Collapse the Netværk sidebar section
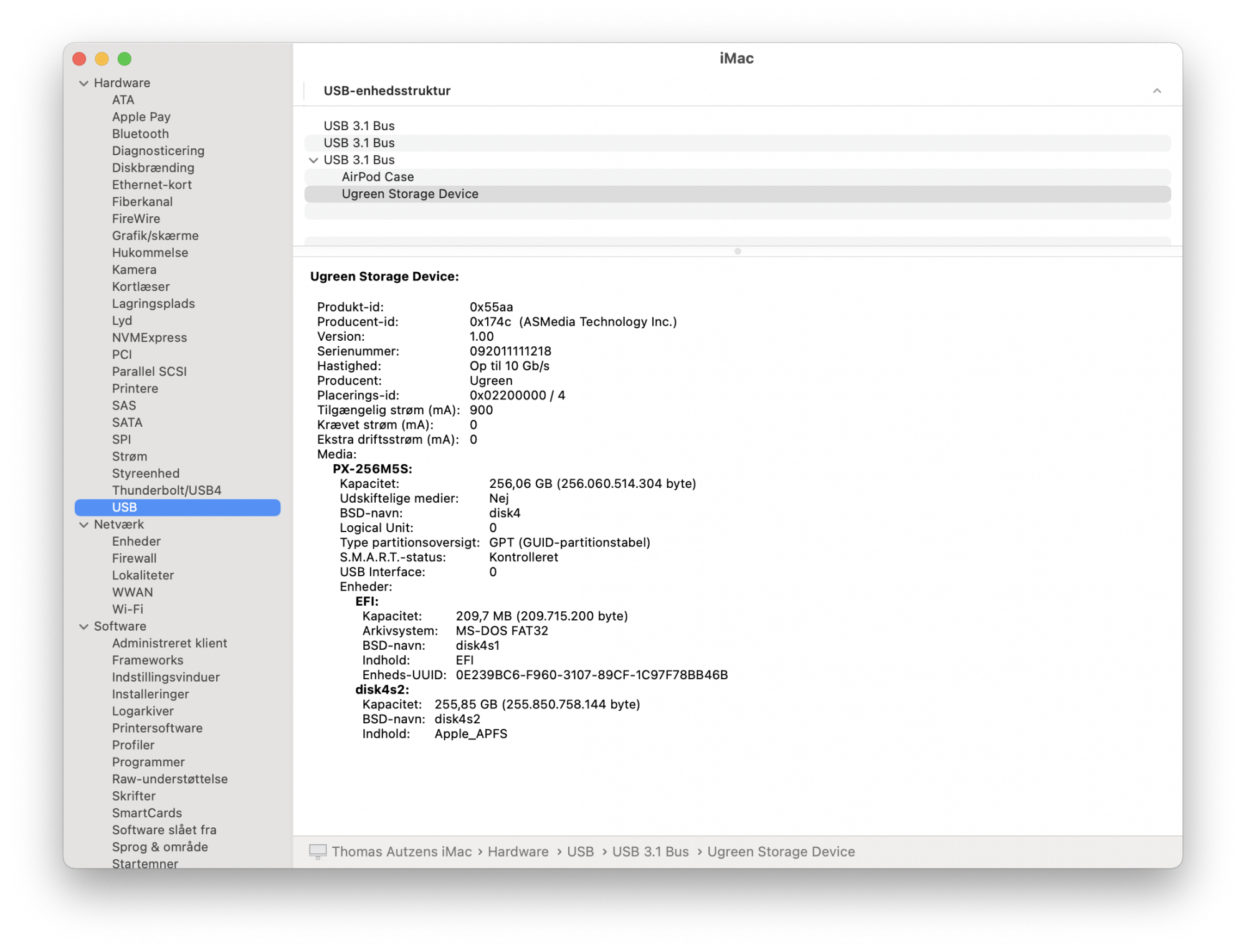Screen dimensions: 1246x952 pos(83,525)
